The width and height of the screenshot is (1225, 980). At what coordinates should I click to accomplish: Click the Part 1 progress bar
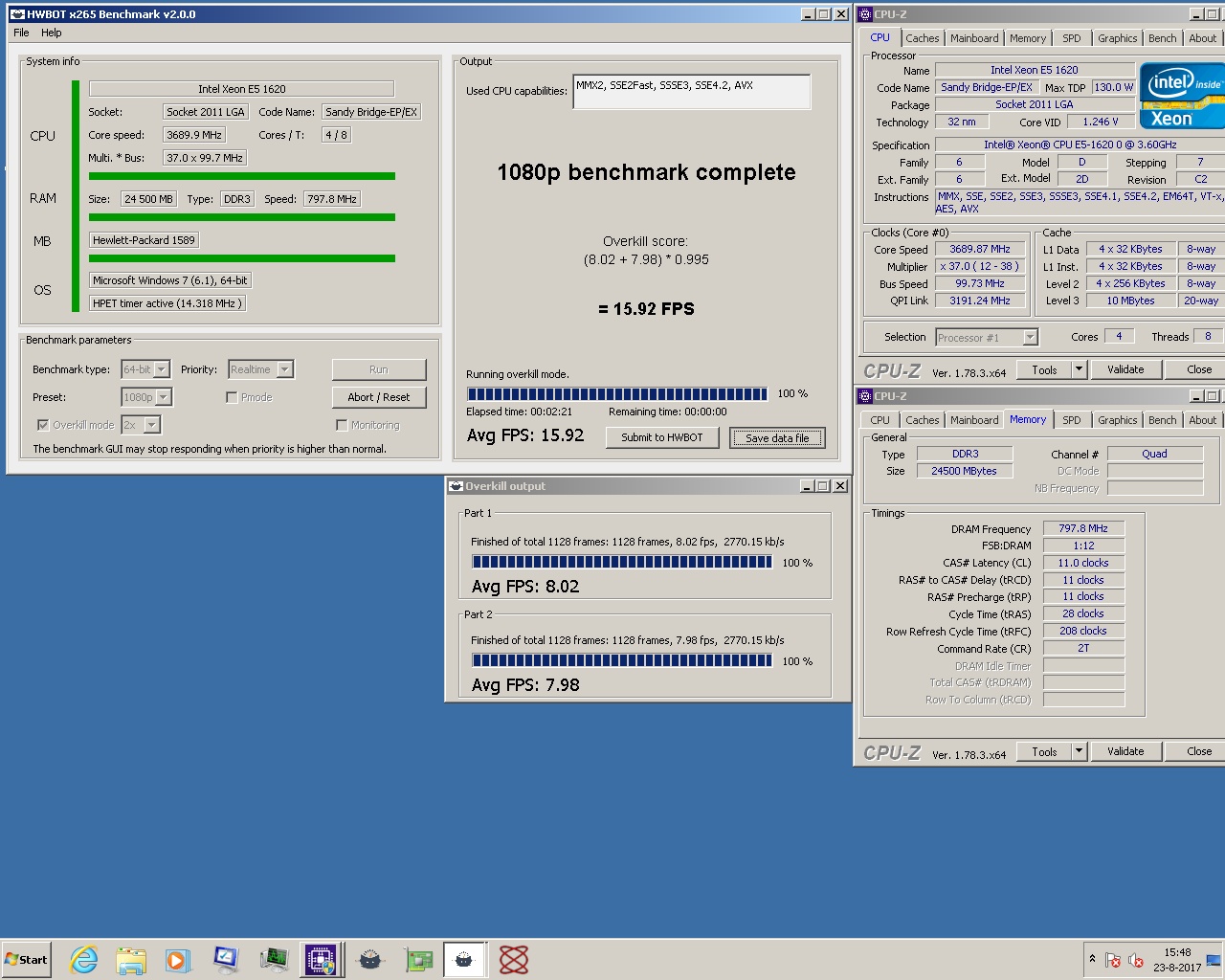(622, 563)
